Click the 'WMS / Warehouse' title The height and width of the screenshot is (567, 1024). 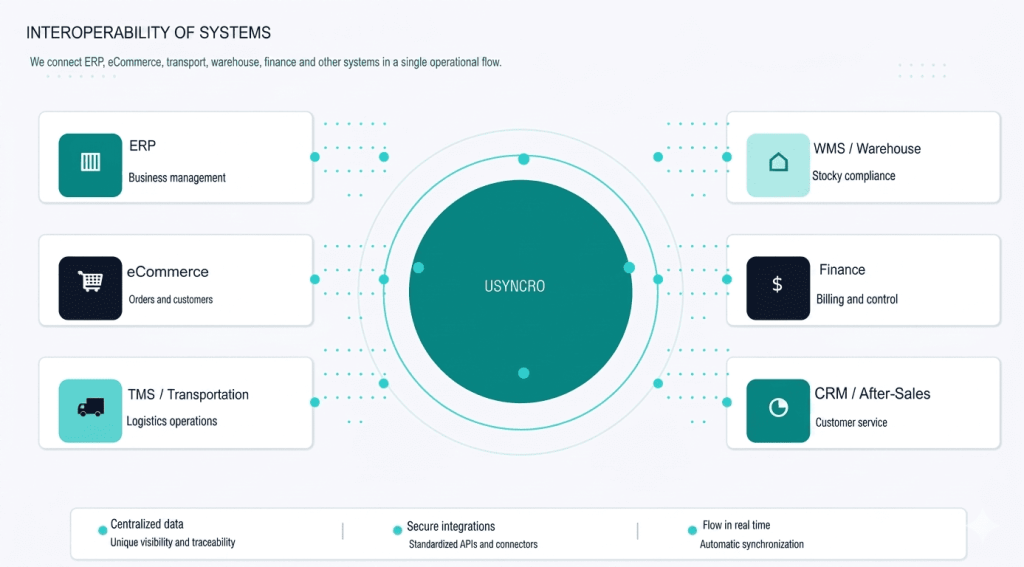coord(867,149)
